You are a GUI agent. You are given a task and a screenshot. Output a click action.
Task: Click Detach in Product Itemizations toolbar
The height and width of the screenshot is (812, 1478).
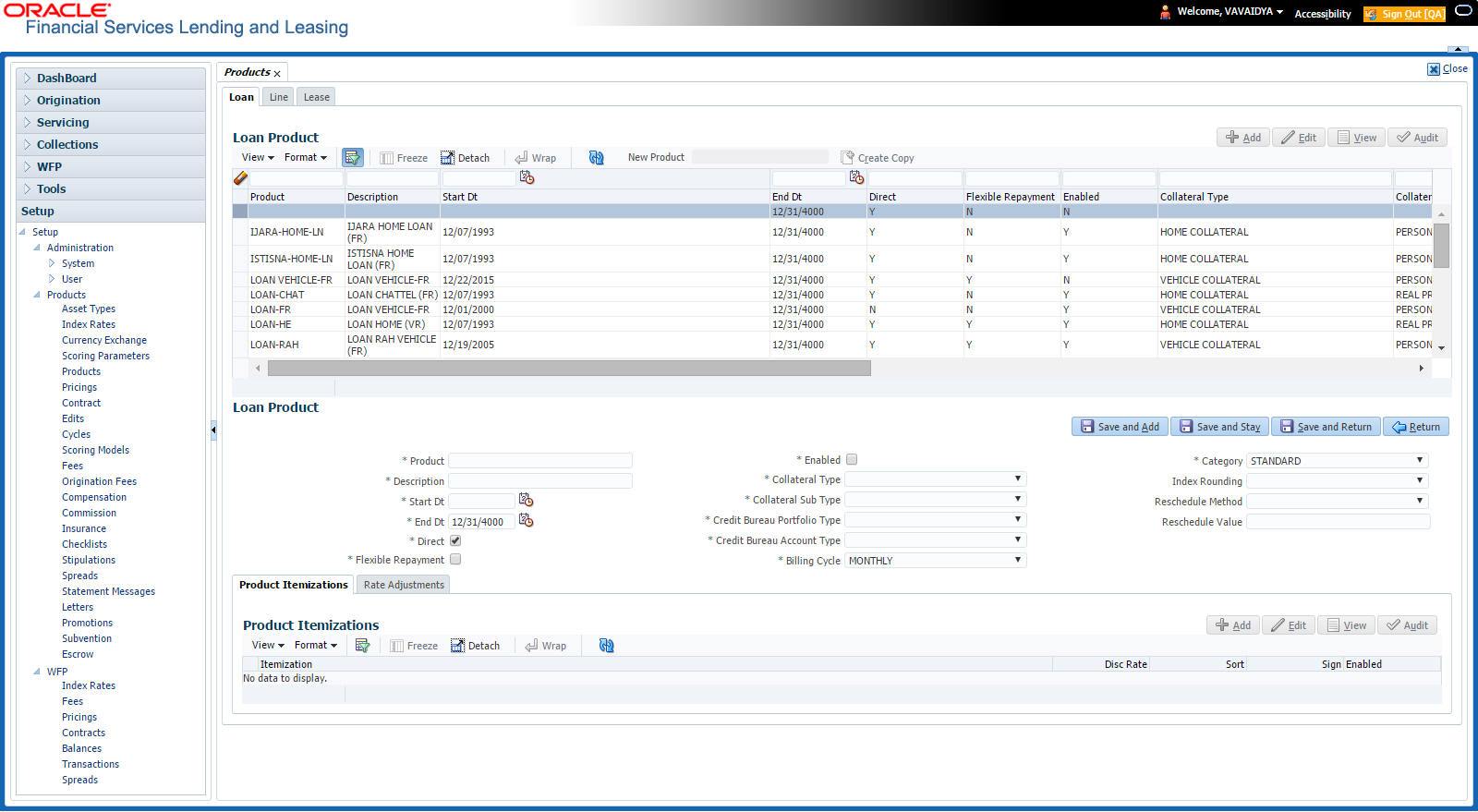[x=475, y=646]
